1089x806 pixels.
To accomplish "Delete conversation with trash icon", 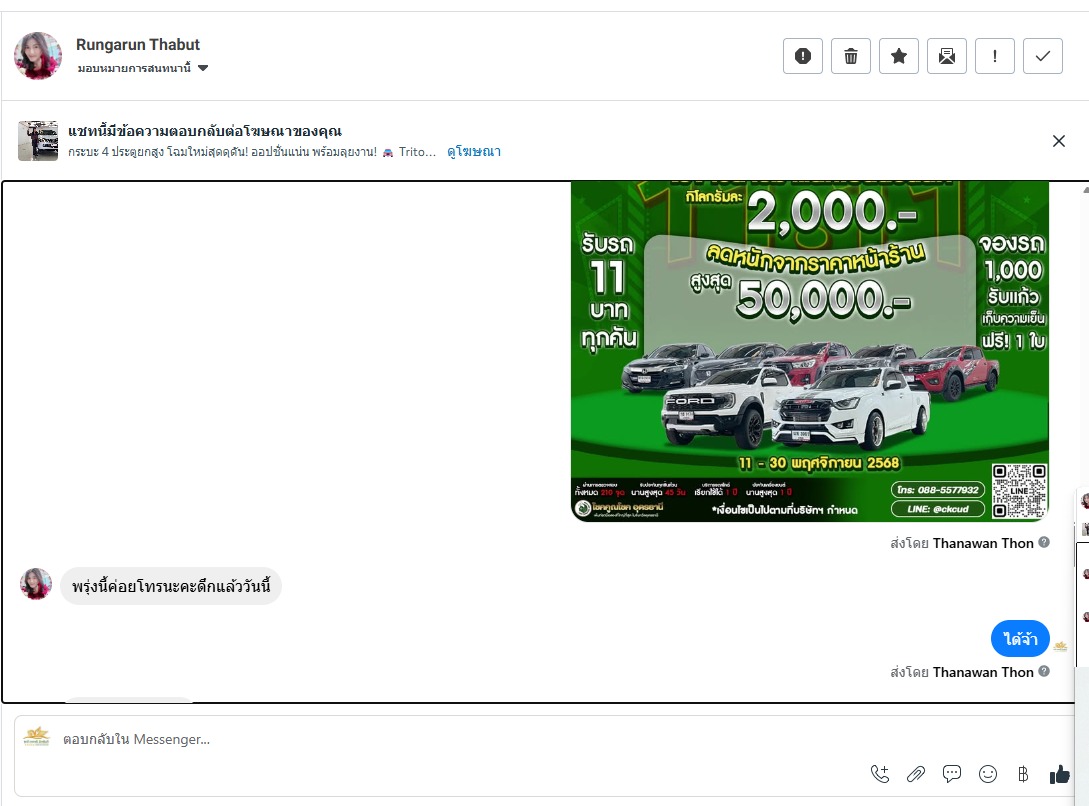I will (851, 56).
